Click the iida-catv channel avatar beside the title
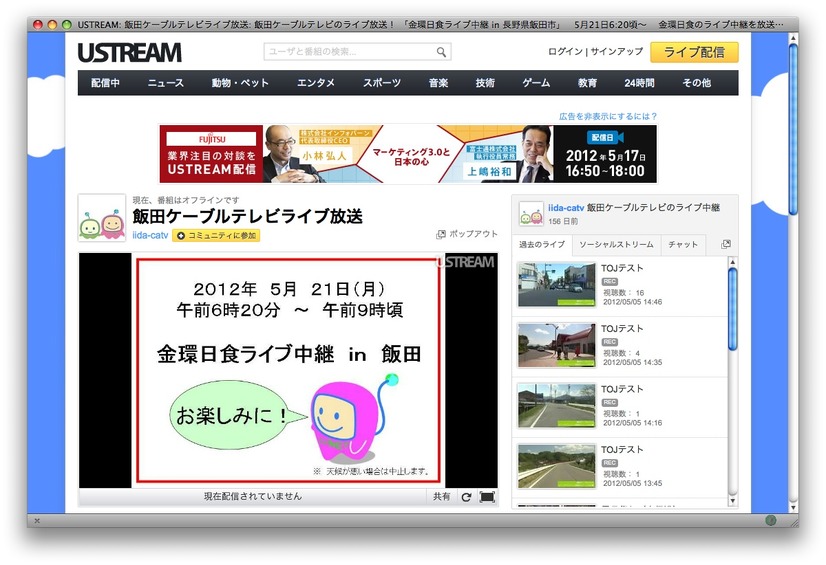826x565 pixels. pos(102,218)
